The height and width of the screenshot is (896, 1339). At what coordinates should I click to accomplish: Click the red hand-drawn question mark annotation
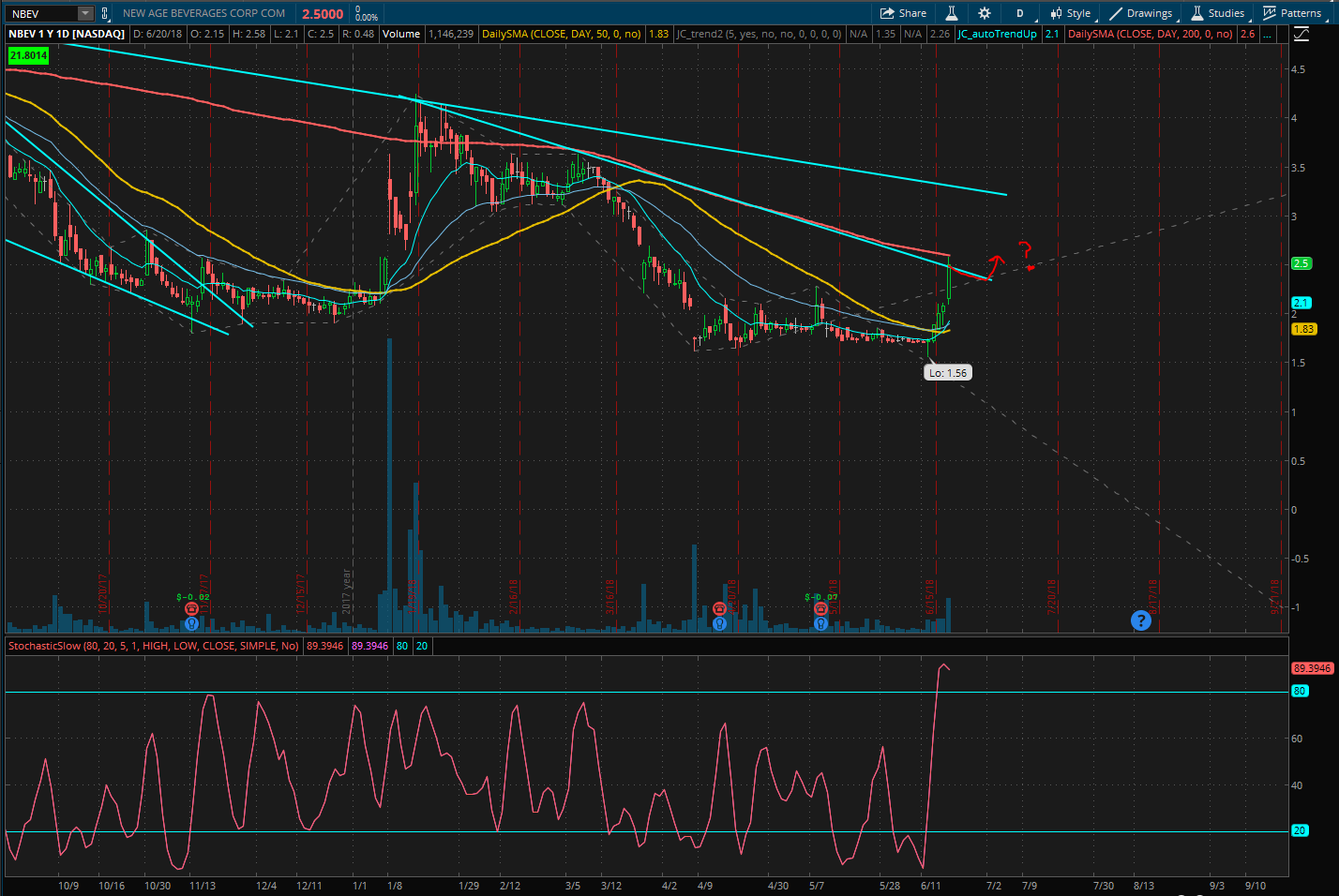[1027, 256]
